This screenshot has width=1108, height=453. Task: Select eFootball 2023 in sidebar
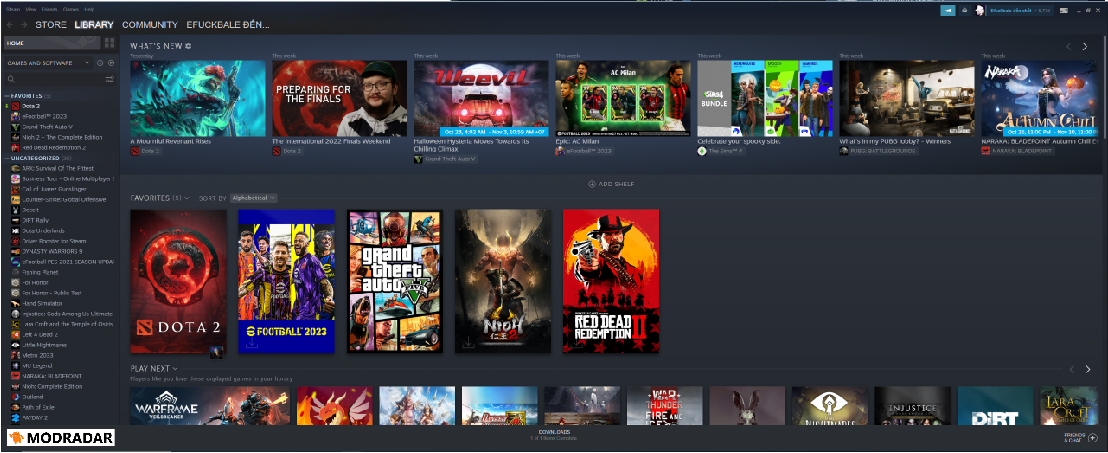pyautogui.click(x=44, y=116)
